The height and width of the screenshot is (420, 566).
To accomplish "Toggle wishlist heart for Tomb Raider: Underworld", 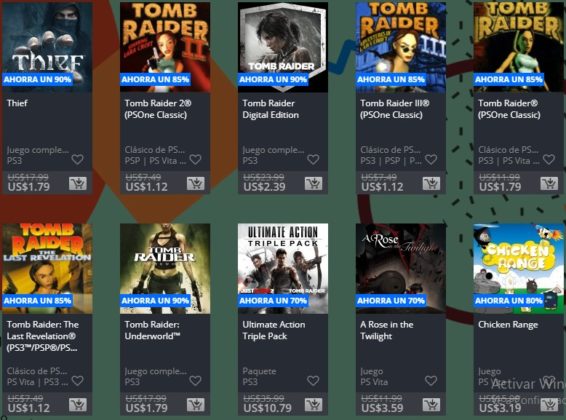I will (x=195, y=380).
